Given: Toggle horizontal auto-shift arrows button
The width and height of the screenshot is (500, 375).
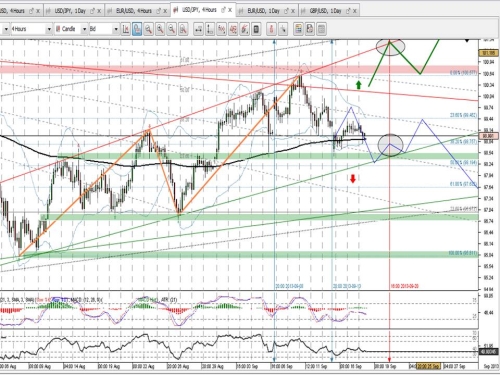Looking at the screenshot, I should point(198,29).
